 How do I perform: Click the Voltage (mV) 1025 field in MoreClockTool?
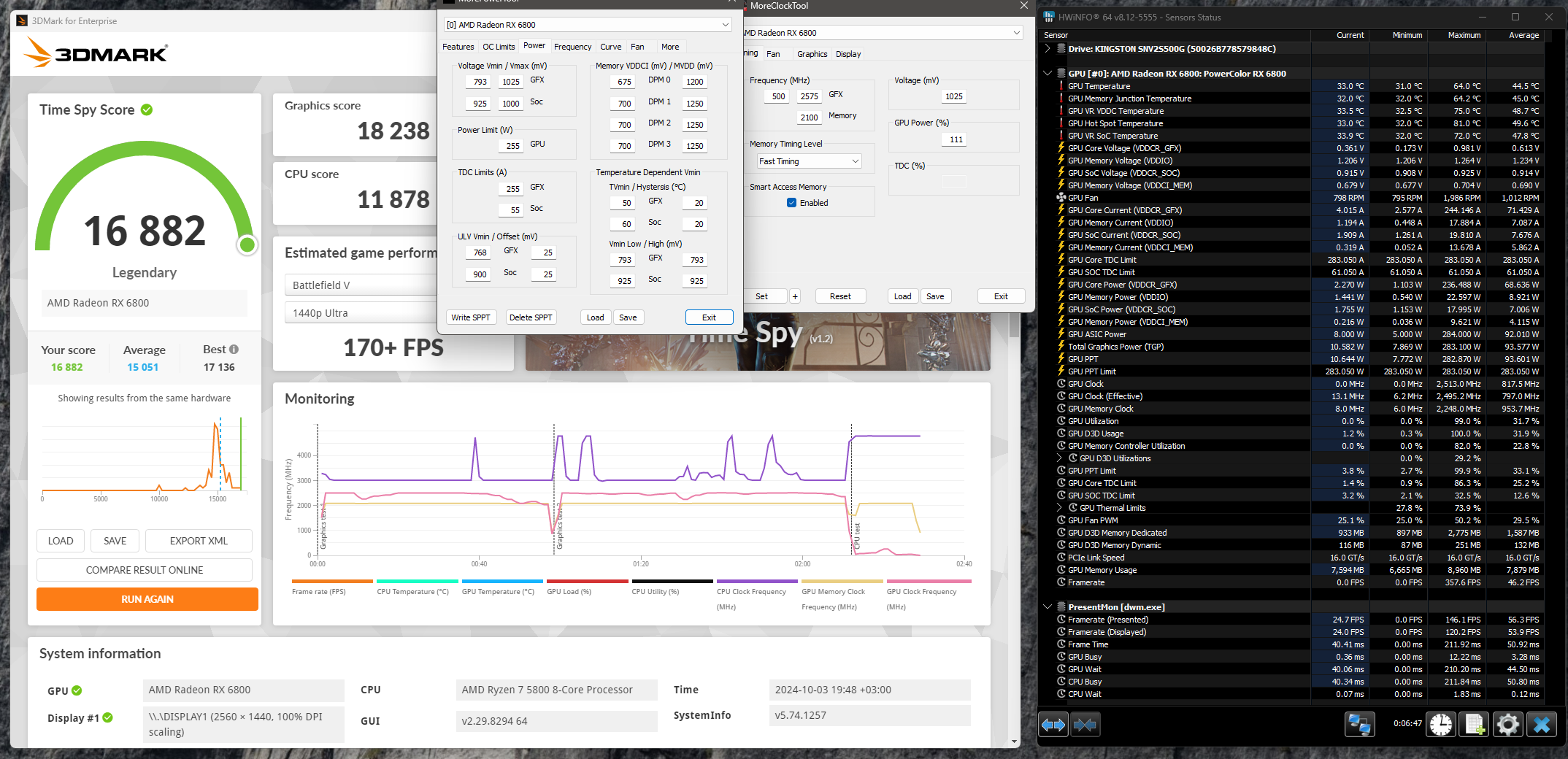pyautogui.click(x=953, y=96)
